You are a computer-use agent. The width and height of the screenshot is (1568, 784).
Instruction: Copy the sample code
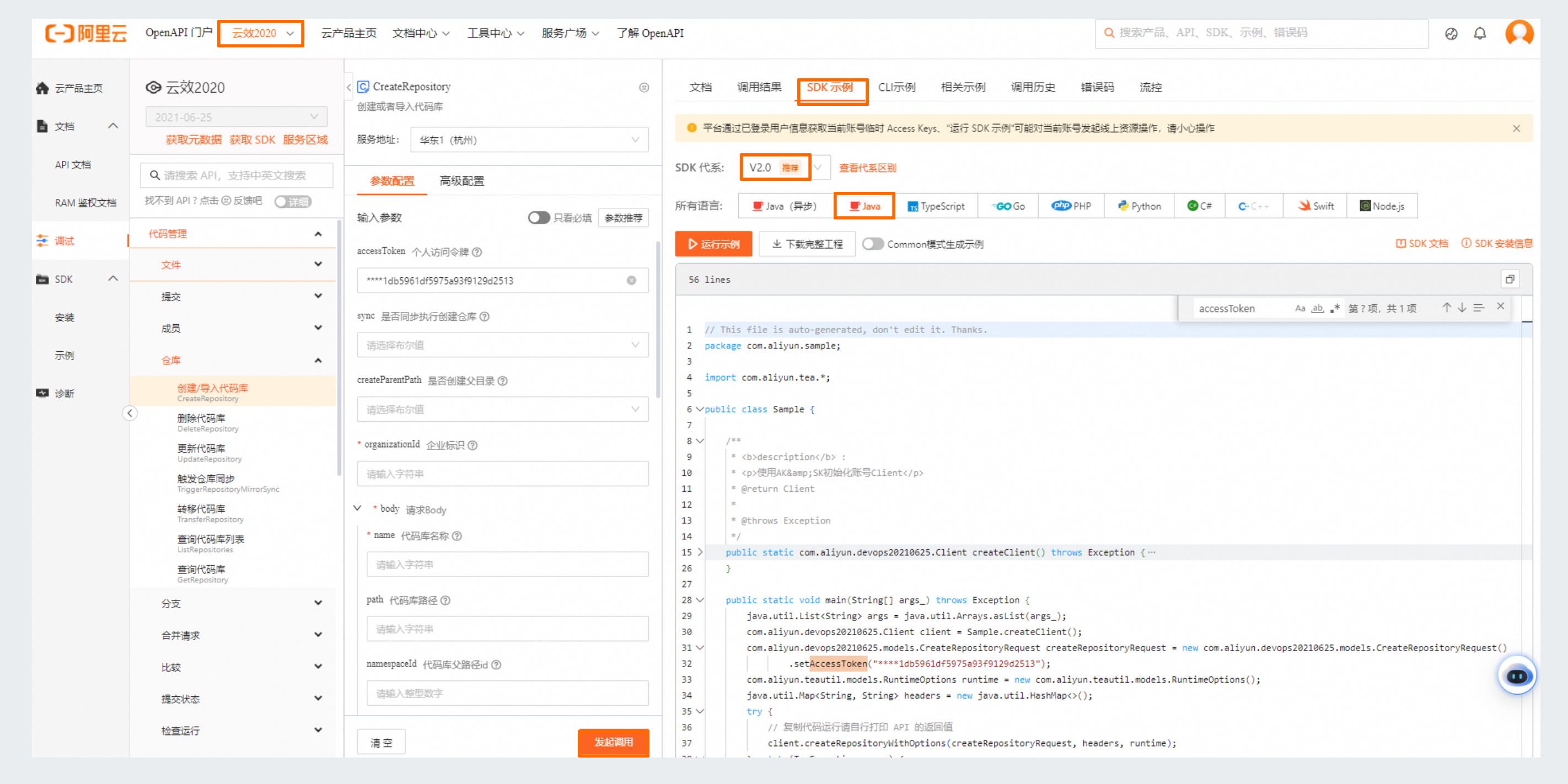(1510, 280)
